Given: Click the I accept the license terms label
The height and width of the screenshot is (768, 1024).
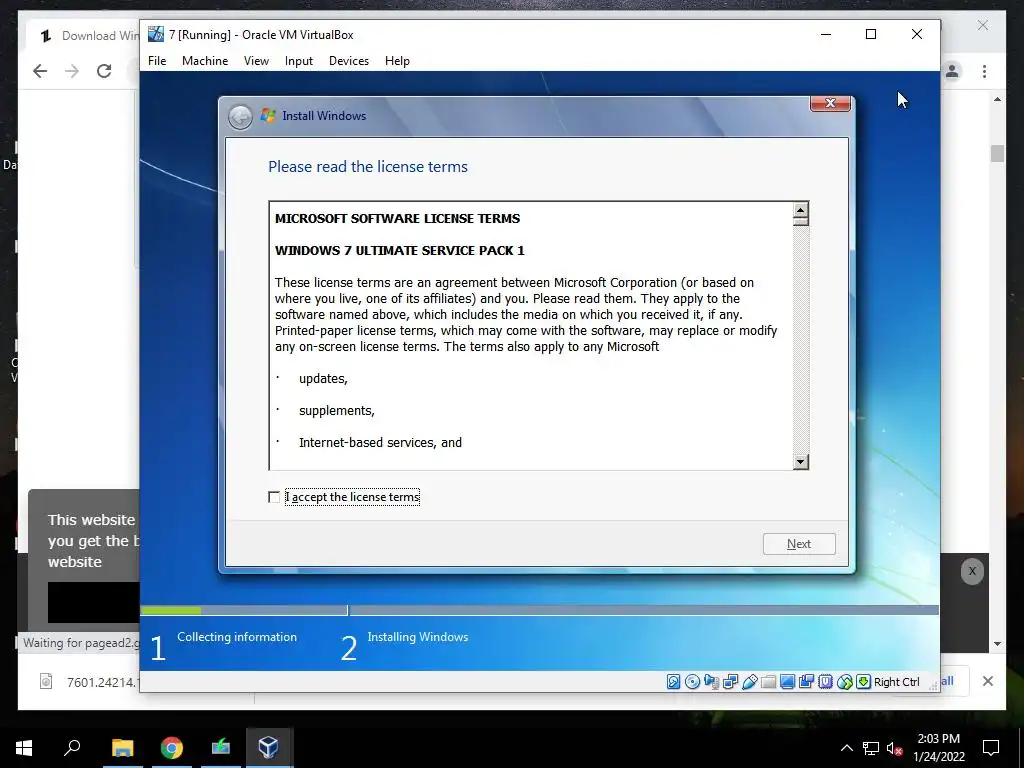Looking at the screenshot, I should [x=353, y=497].
